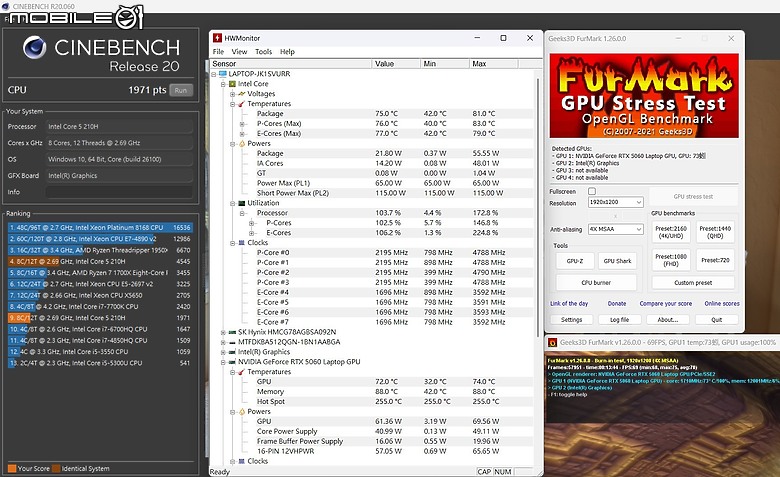780x477 pixels.
Task: Click the Max column header
Action: tap(493, 64)
